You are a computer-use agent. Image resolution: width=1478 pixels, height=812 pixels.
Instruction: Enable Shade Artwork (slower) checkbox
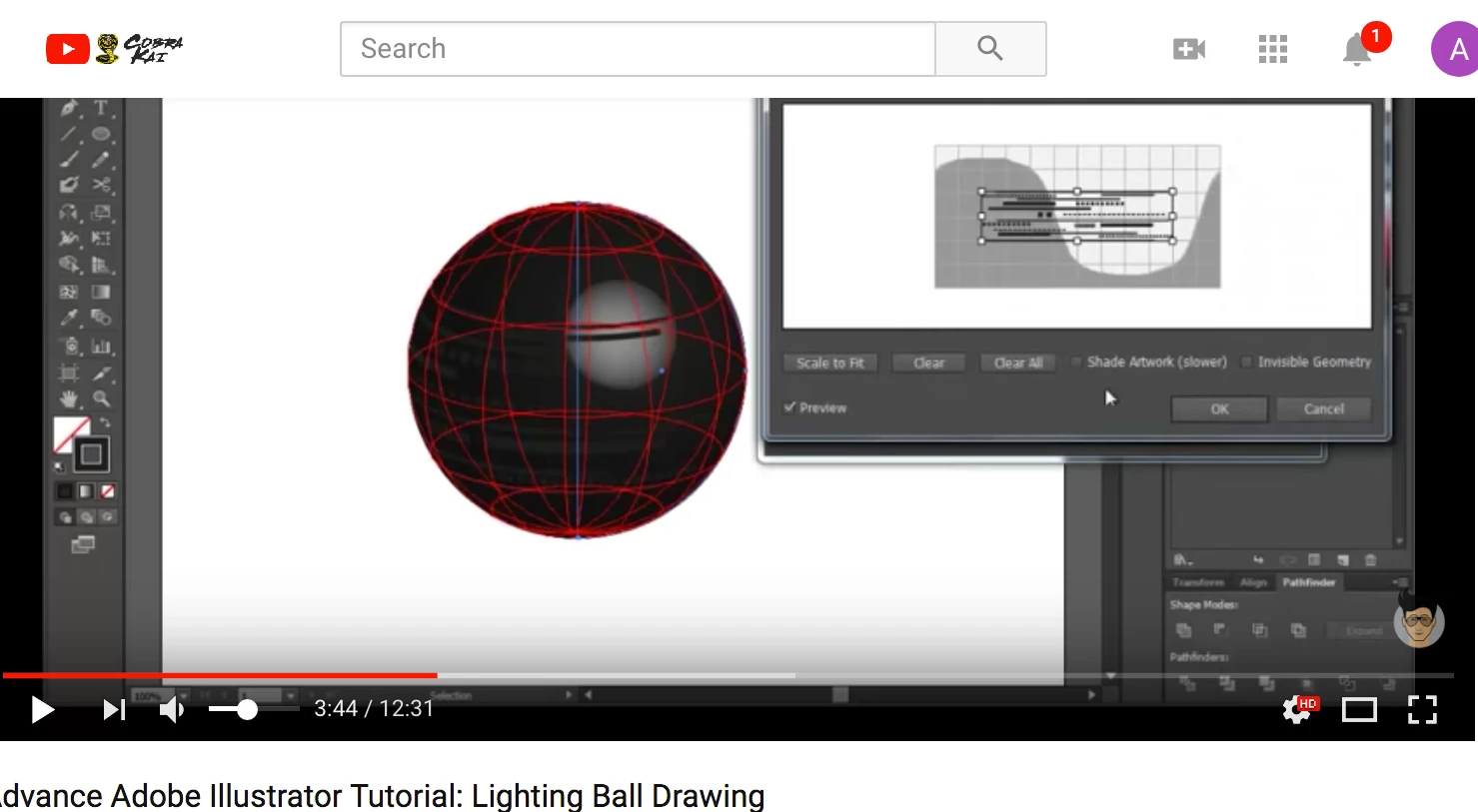click(1076, 362)
